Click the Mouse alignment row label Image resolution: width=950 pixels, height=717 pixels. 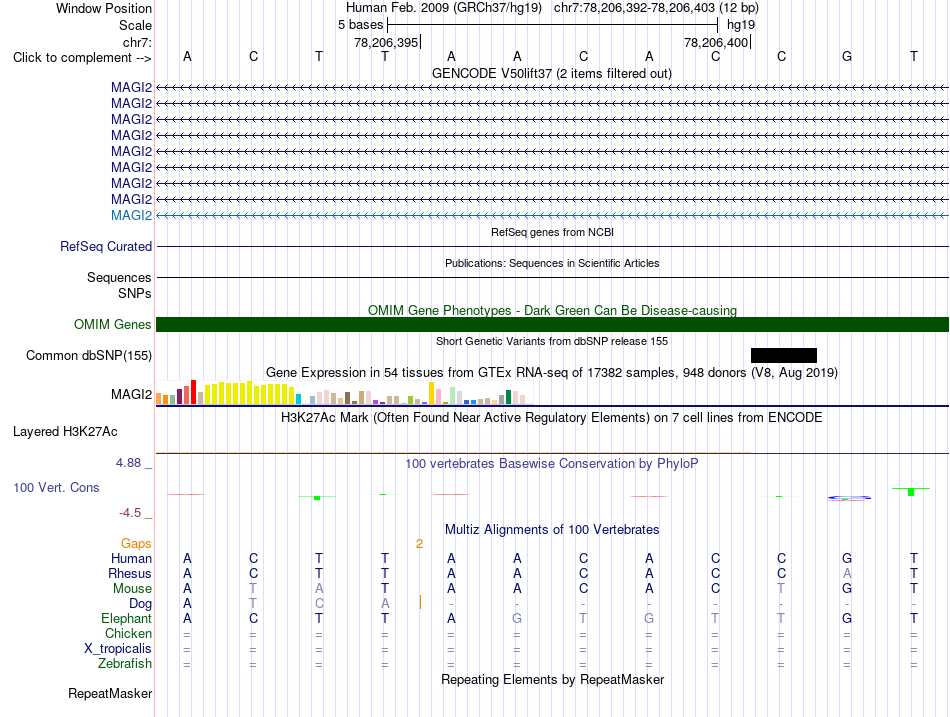tap(132, 589)
